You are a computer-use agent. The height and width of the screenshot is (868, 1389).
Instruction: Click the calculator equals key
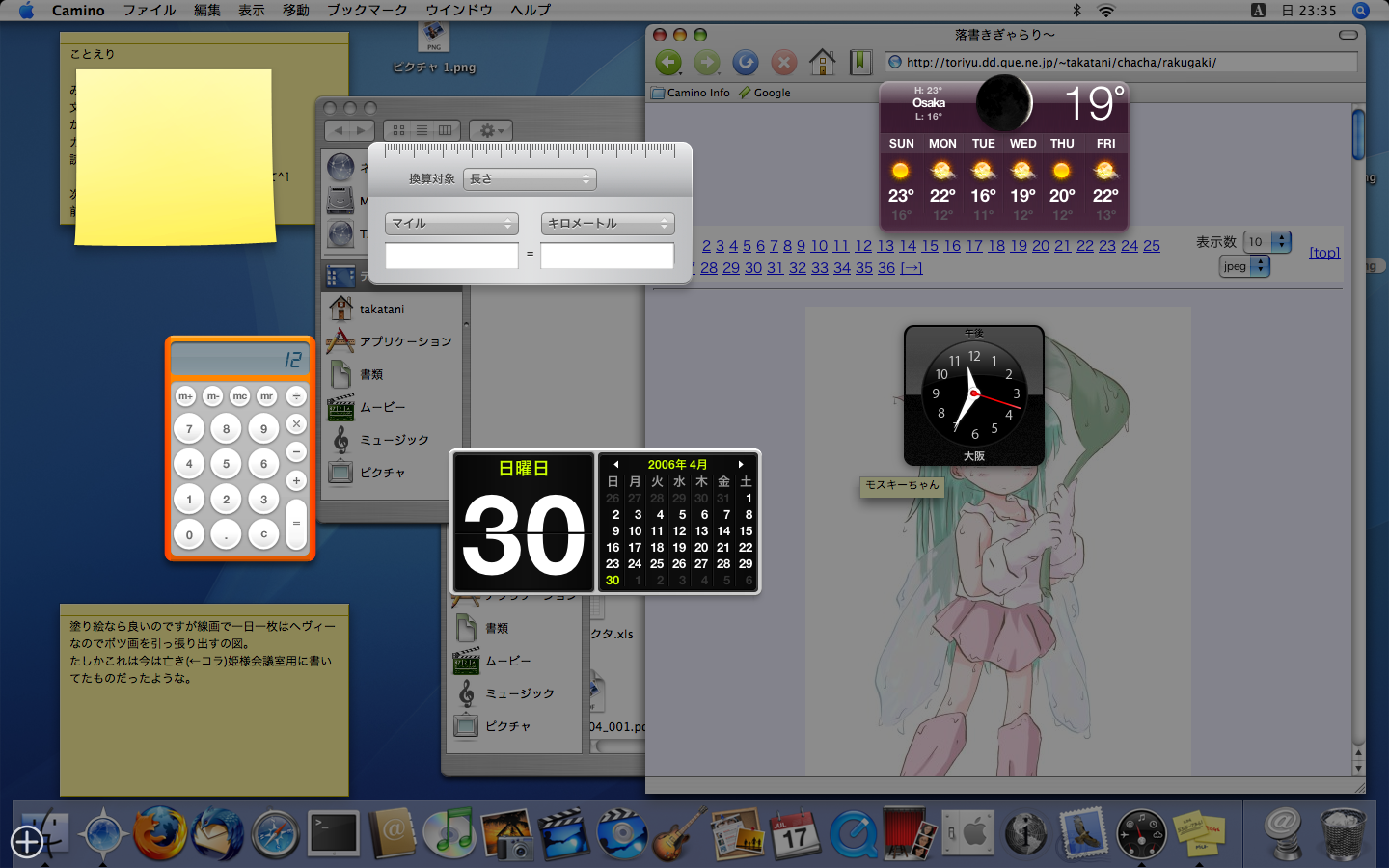(x=296, y=523)
